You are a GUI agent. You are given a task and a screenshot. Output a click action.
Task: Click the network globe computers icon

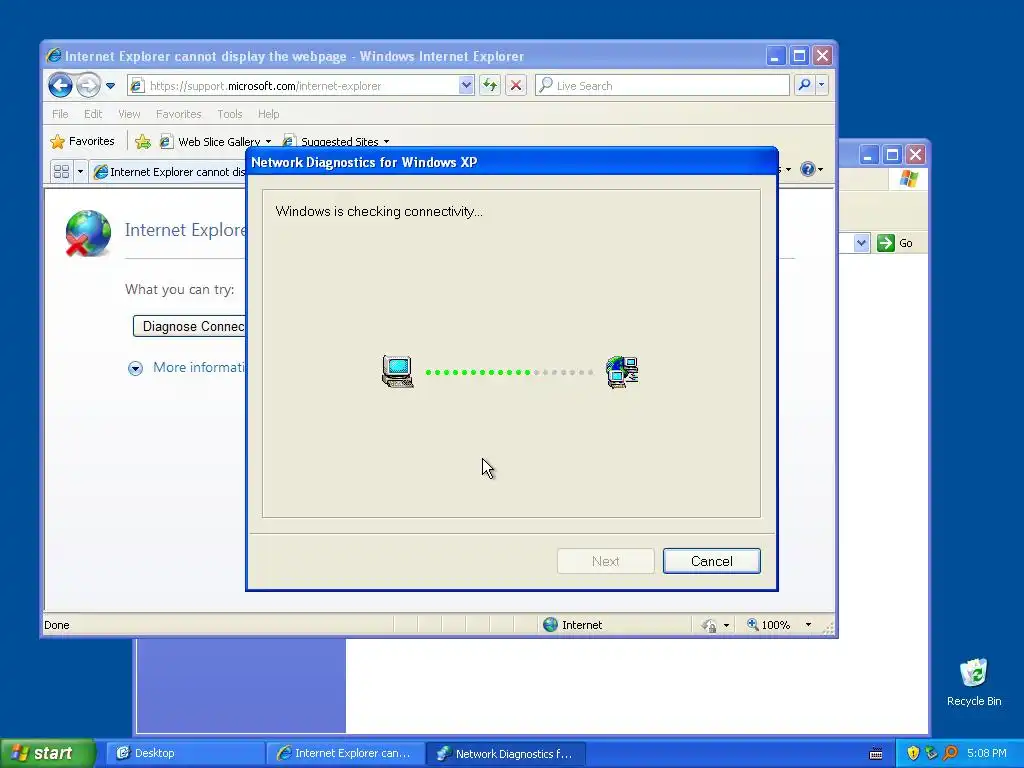[x=622, y=372]
